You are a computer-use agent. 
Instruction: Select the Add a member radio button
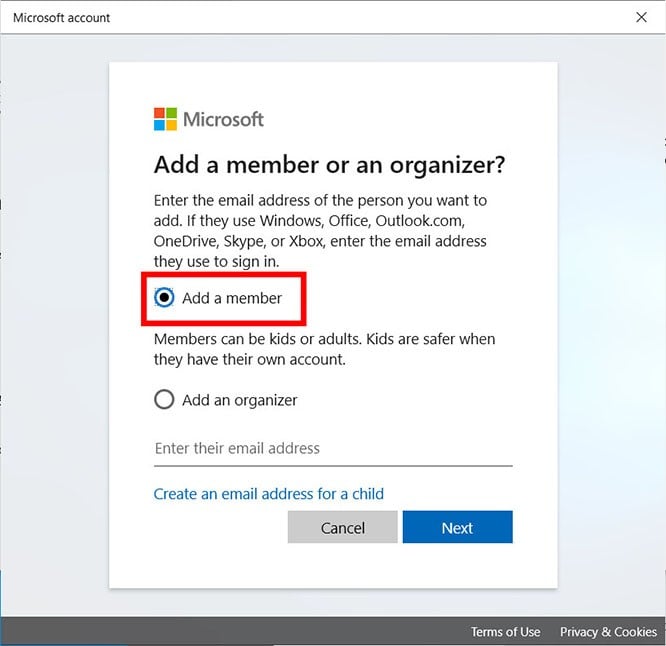tap(164, 298)
